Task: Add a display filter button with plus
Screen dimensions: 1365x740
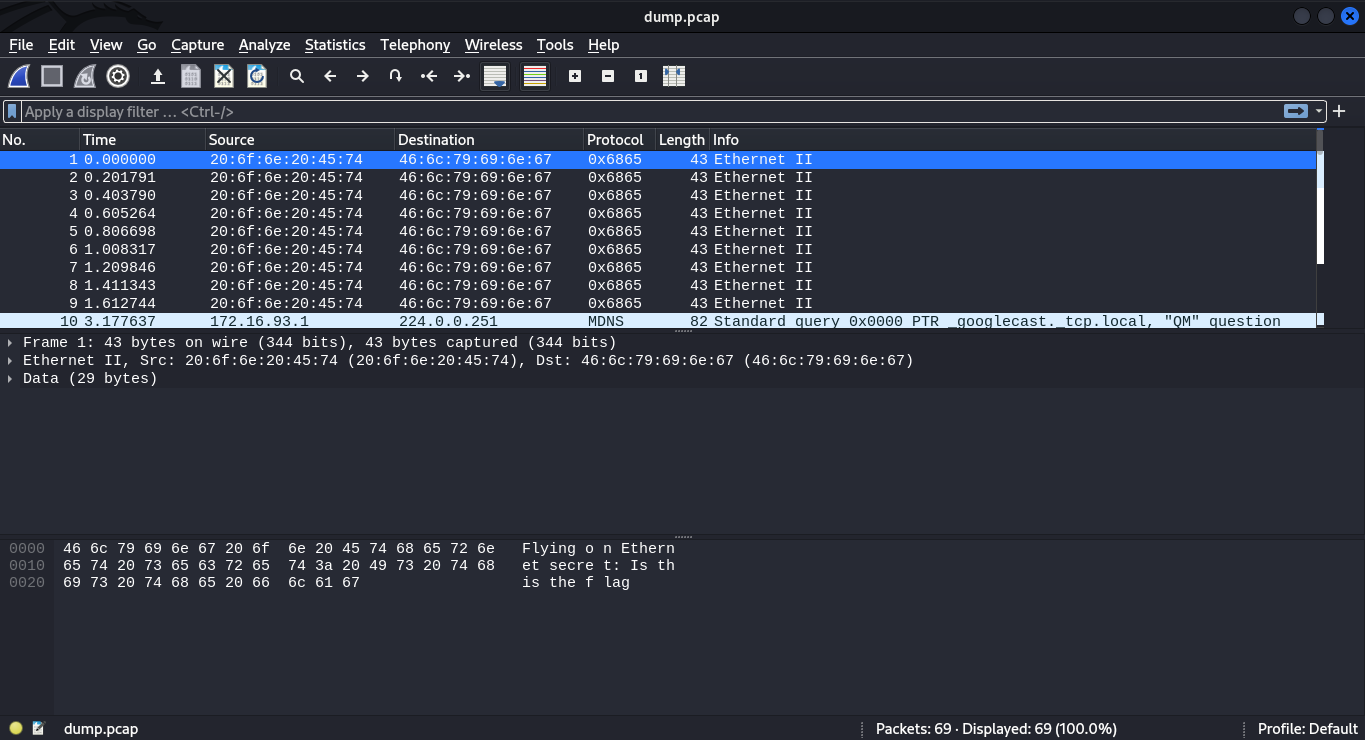Action: click(1339, 111)
